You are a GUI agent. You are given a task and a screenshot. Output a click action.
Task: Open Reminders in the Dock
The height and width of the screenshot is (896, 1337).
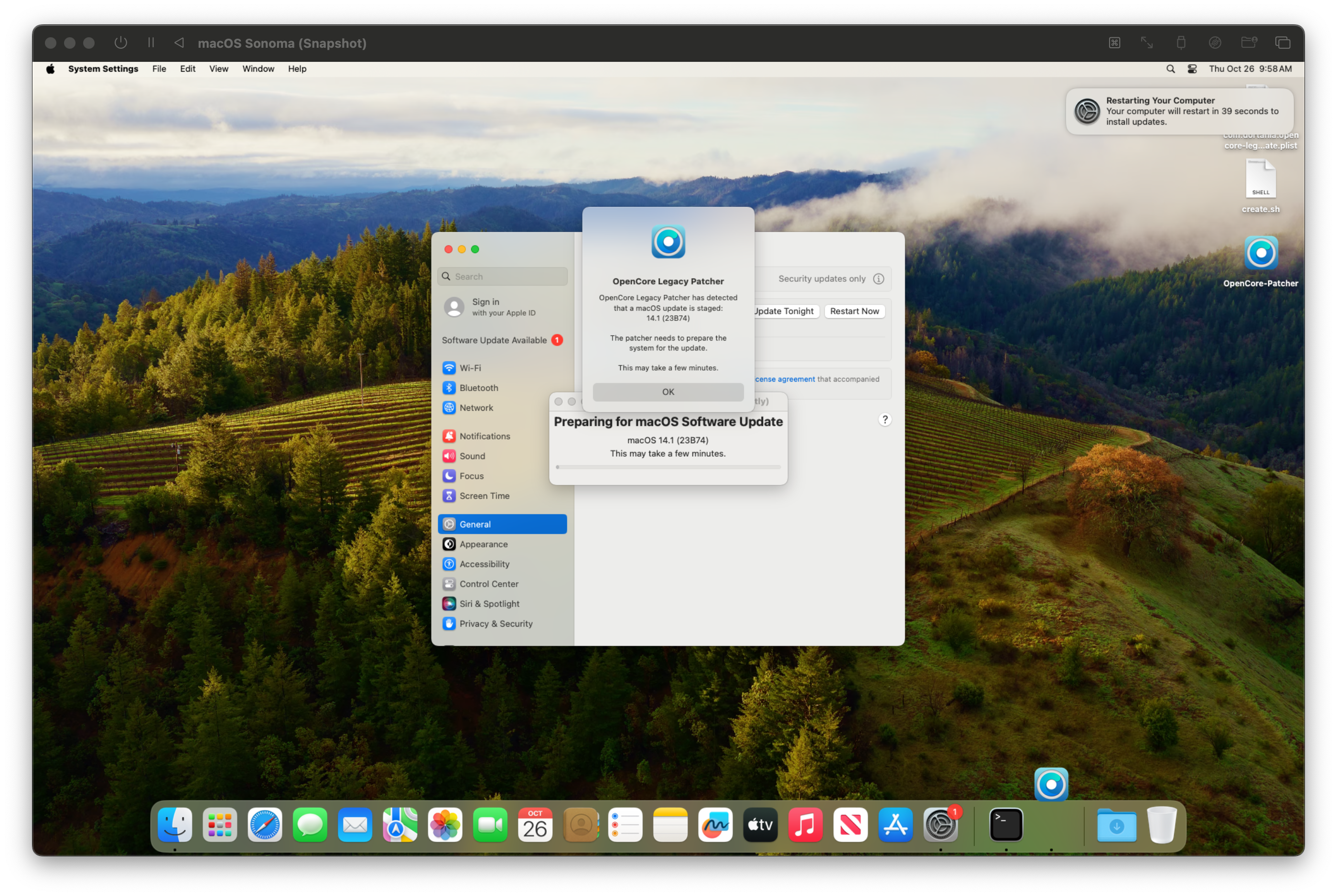coord(625,825)
